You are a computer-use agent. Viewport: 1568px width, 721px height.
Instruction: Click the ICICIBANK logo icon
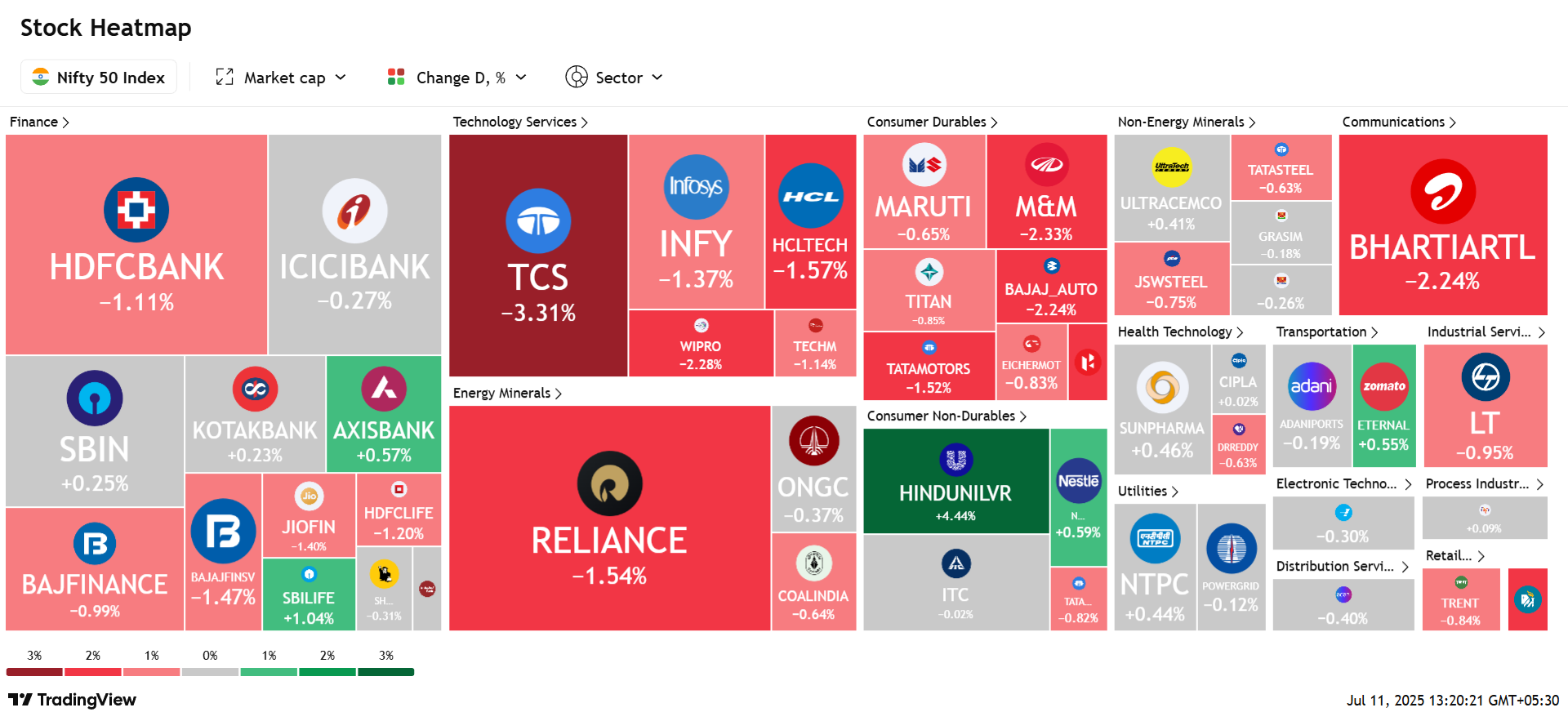[x=354, y=211]
